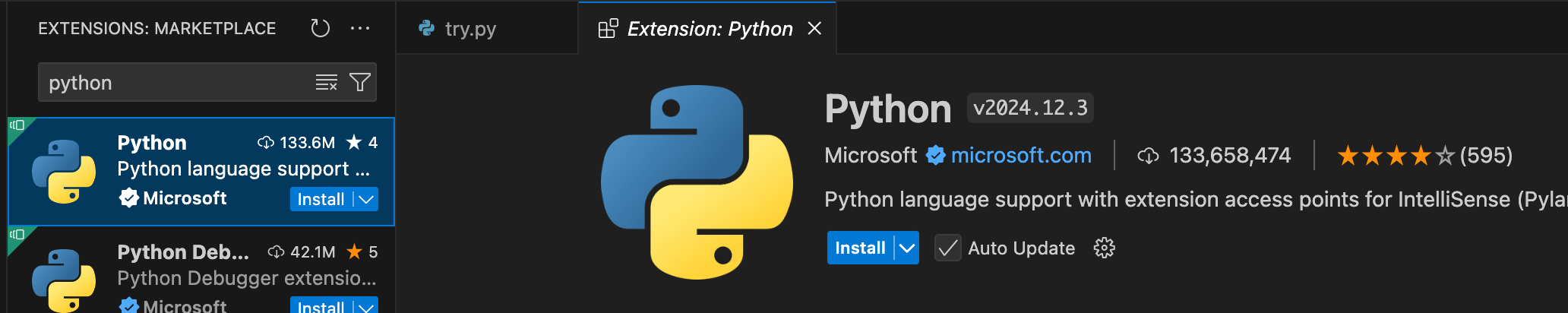Close the Extension: Python tab
The width and height of the screenshot is (1568, 313).
pos(814,29)
